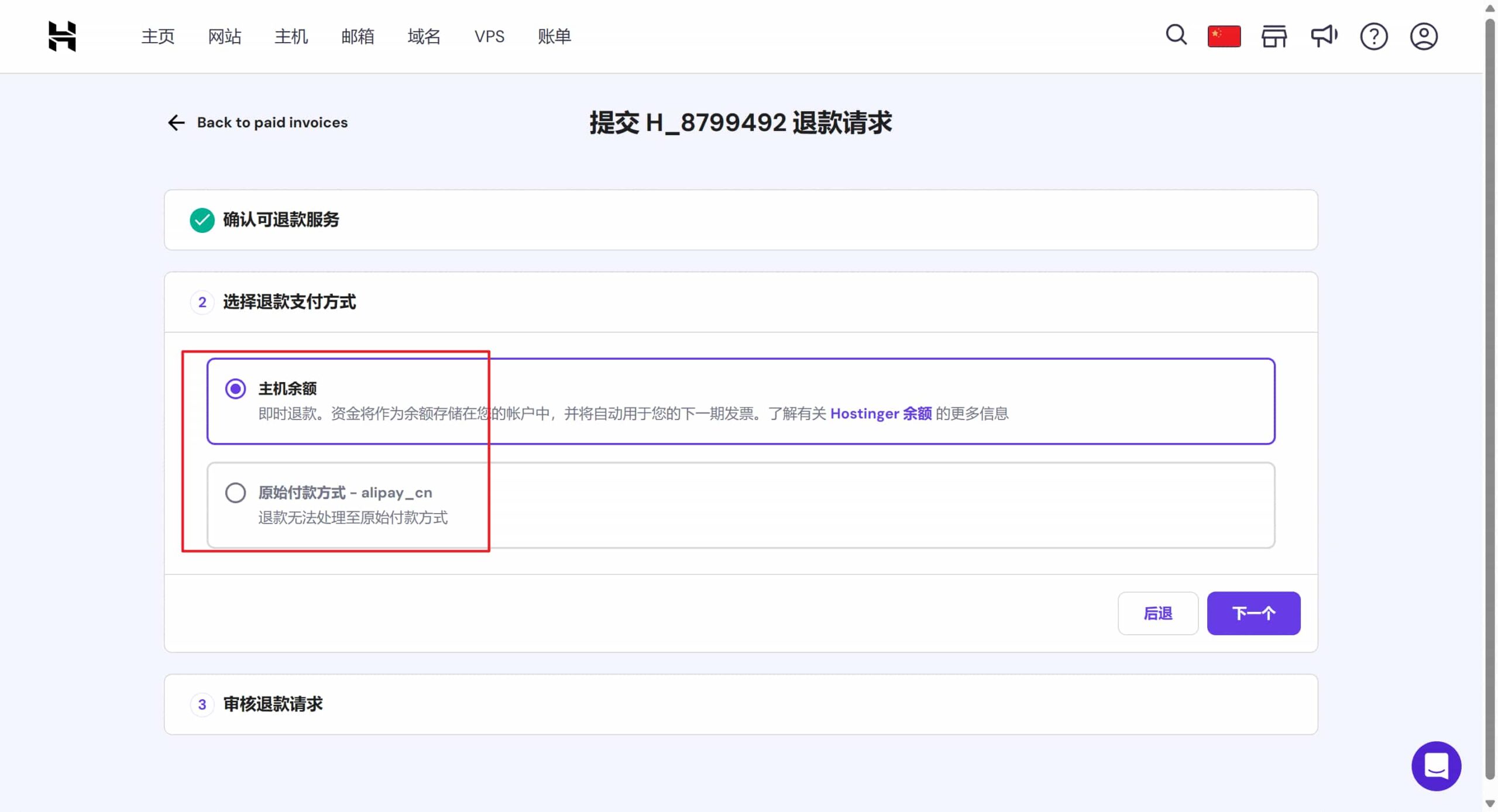This screenshot has width=1498, height=812.
Task: Open the help question mark icon
Action: tap(1373, 36)
